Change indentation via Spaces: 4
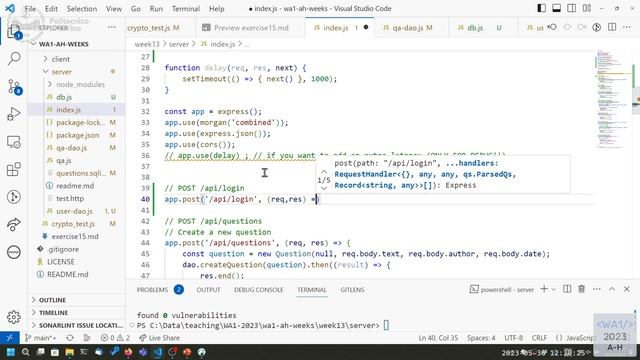 [x=481, y=338]
